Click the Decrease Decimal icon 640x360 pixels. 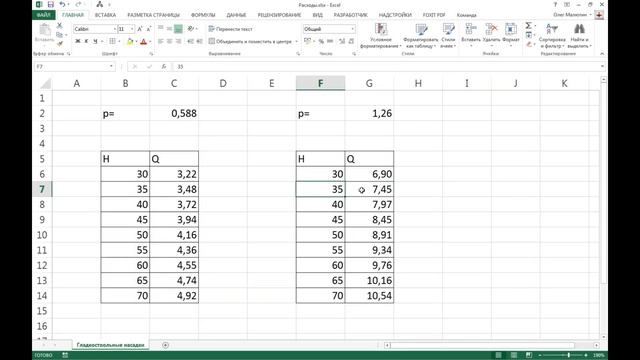351,41
